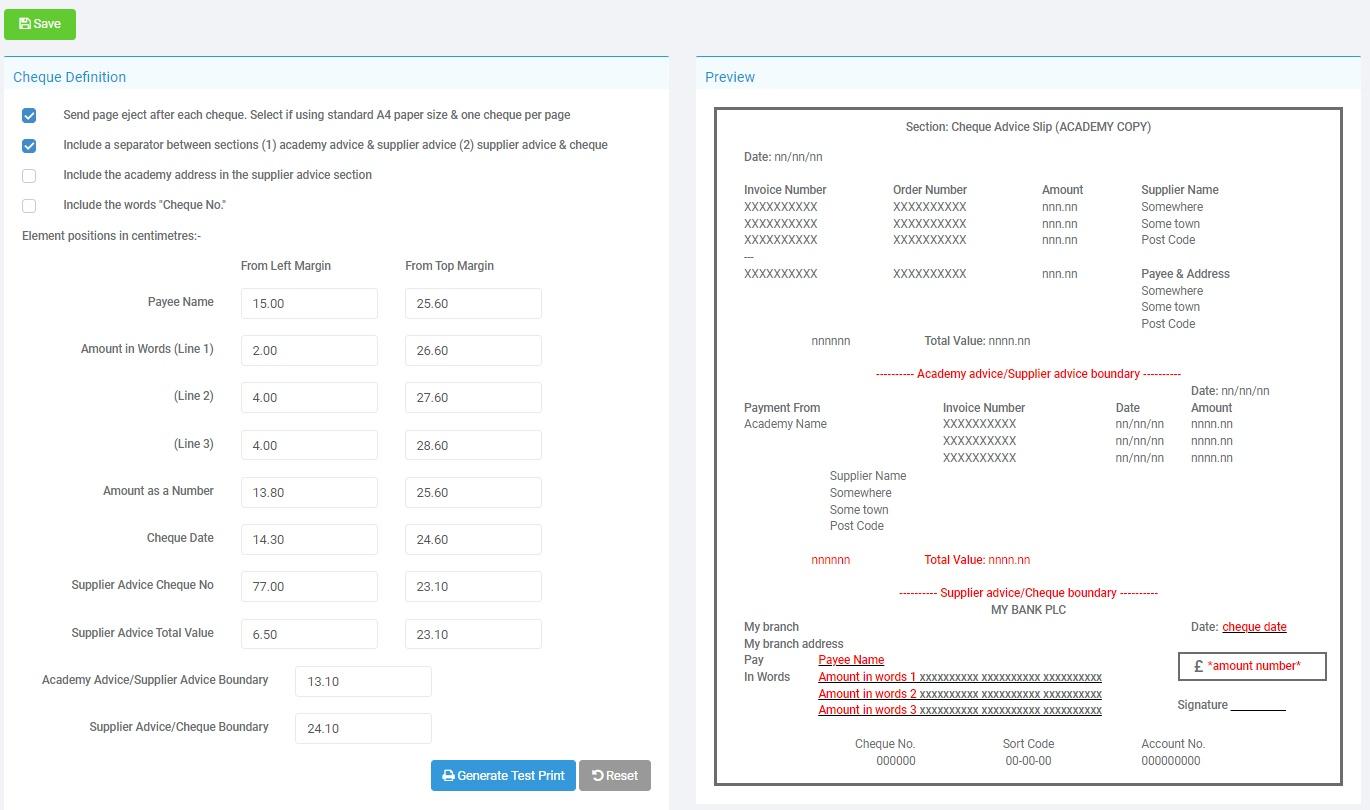This screenshot has height=810, width=1370.
Task: Click "Amount in words 3" preview line
Action: coord(960,710)
